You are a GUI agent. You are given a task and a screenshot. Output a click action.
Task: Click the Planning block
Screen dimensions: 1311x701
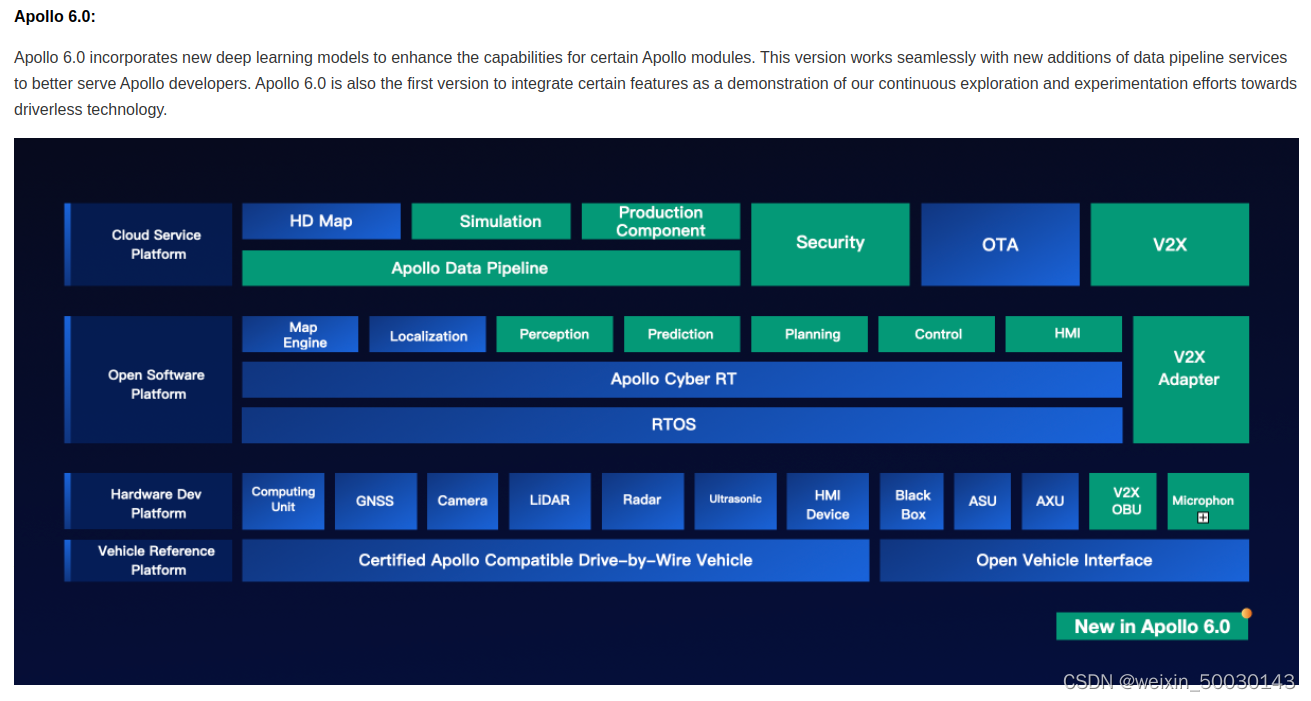[809, 334]
